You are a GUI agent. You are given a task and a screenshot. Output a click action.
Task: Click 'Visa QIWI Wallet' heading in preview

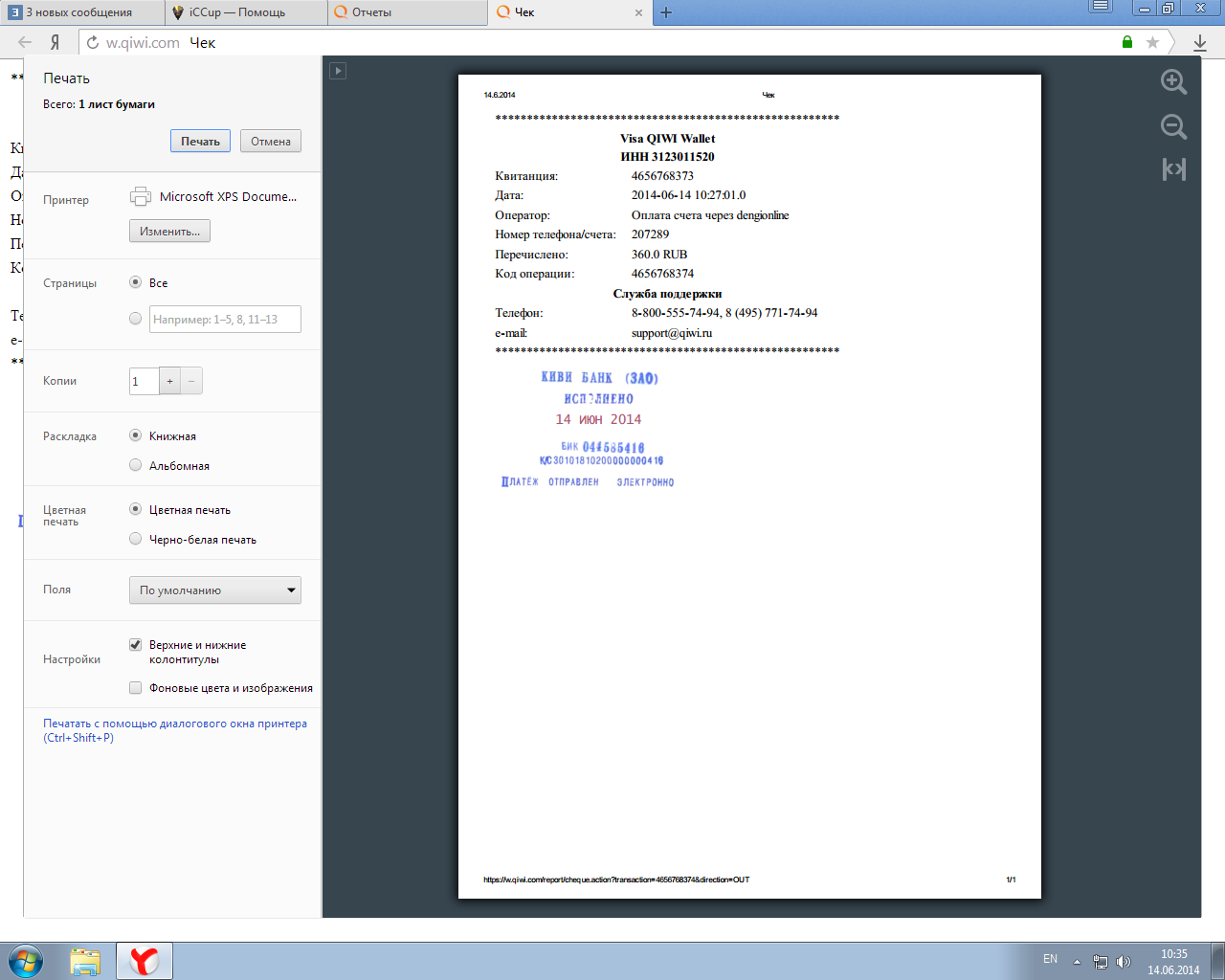[x=667, y=138]
